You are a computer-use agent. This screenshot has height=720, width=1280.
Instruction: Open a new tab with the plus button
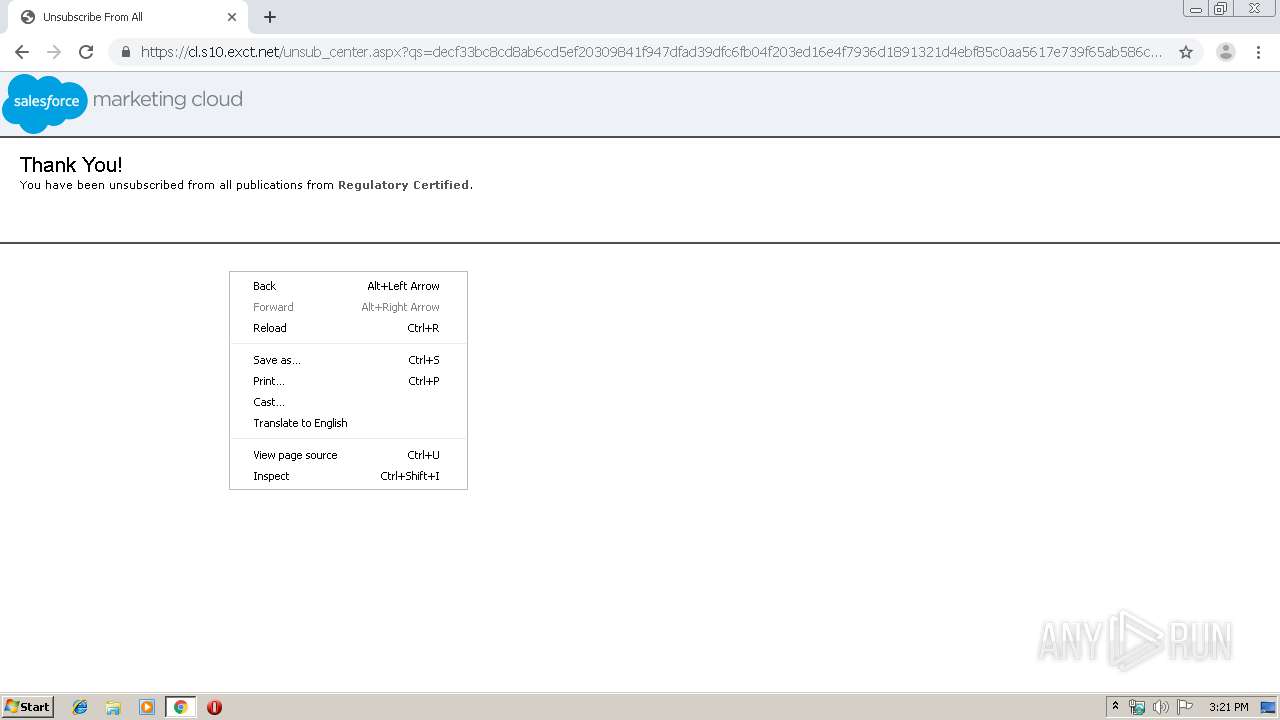click(x=270, y=17)
